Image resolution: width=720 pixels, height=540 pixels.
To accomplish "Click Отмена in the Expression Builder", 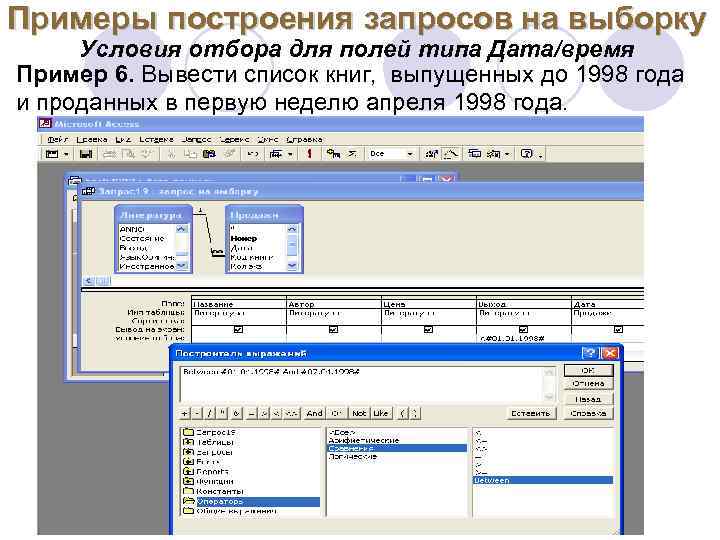I will (x=589, y=384).
